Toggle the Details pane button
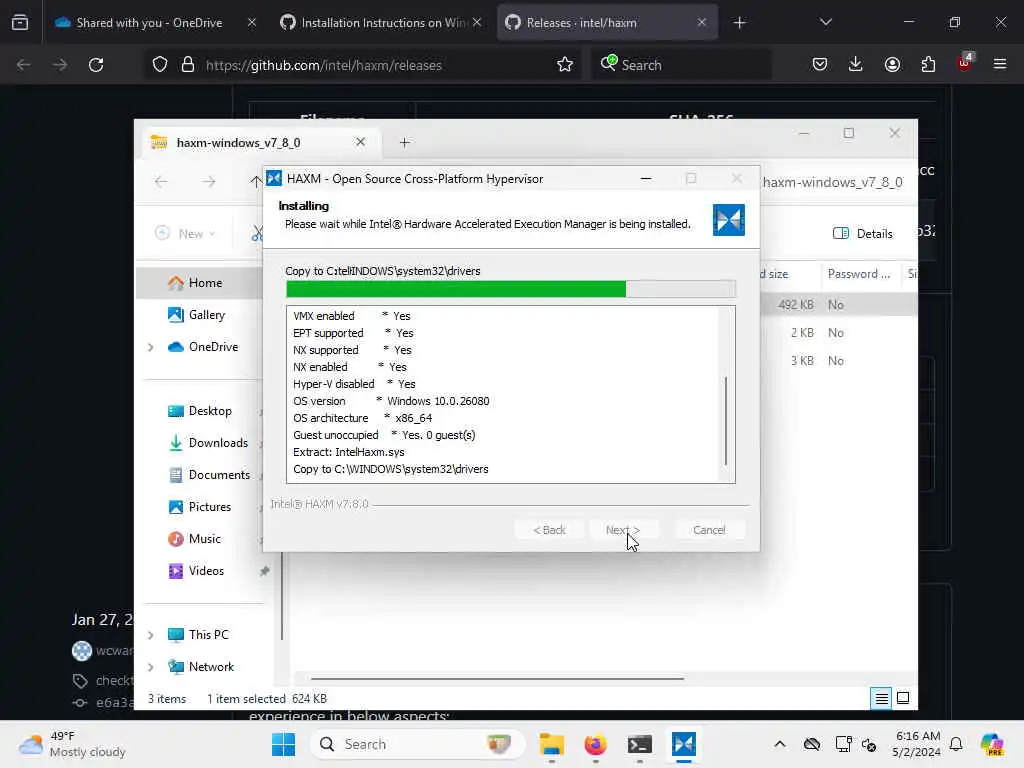 [862, 234]
